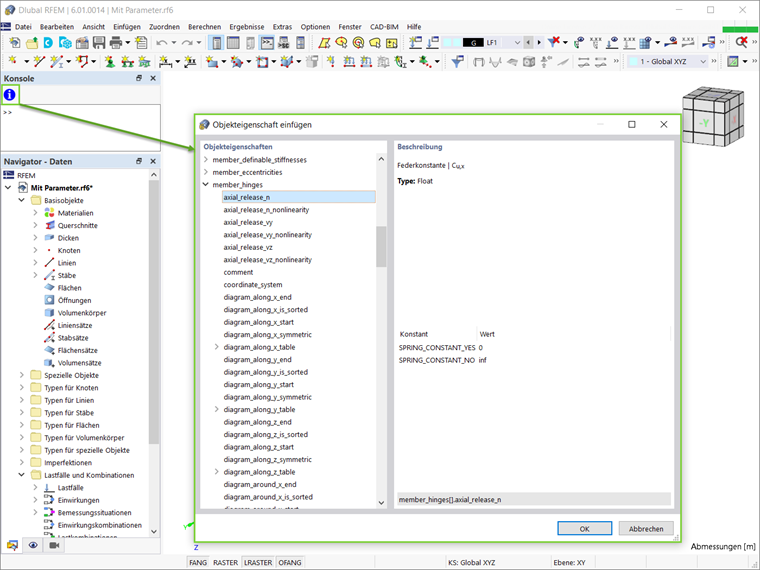Screen dimensions: 760x570
Task: Select the comment property row
Action: click(238, 272)
